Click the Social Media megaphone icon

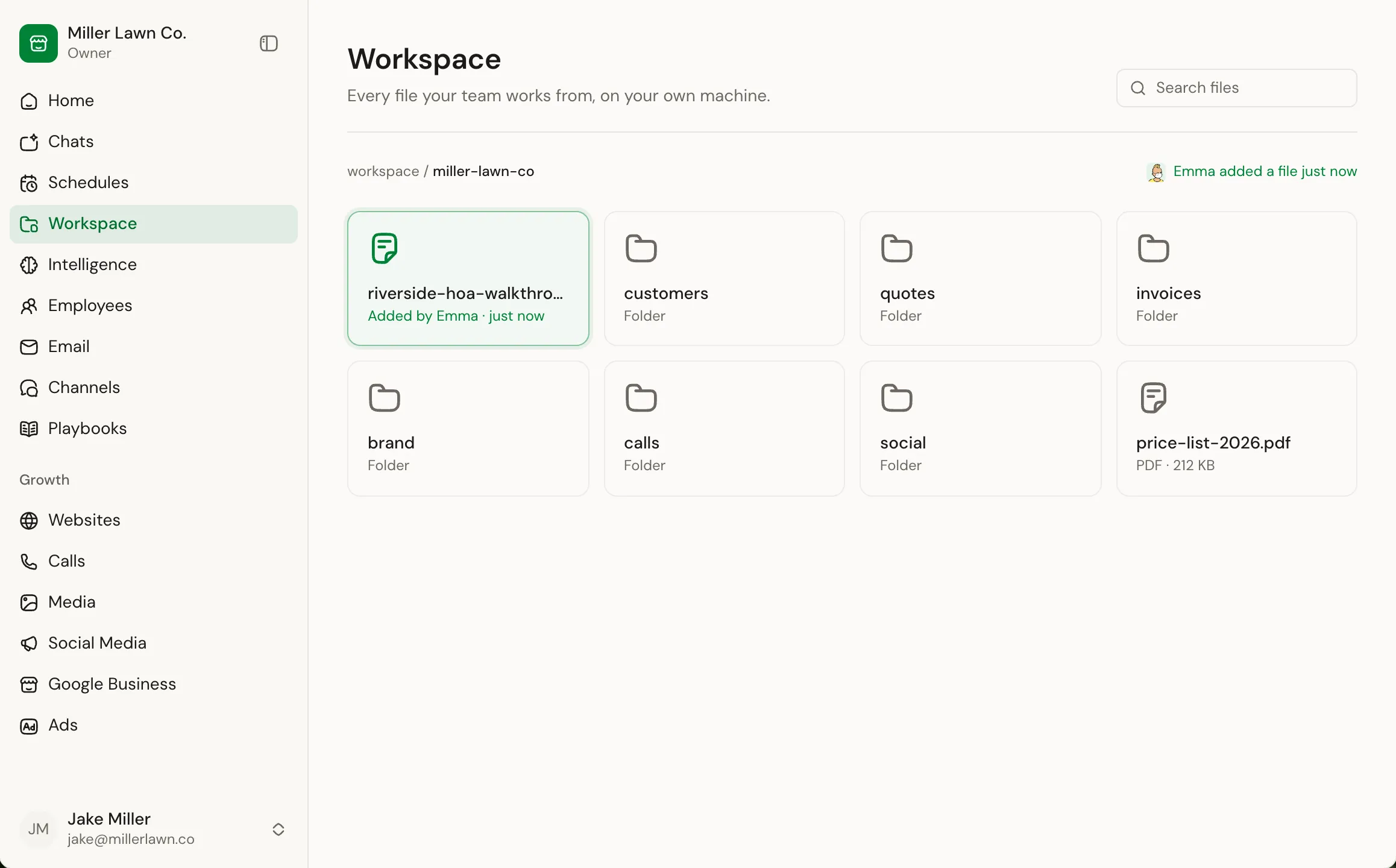coord(29,643)
